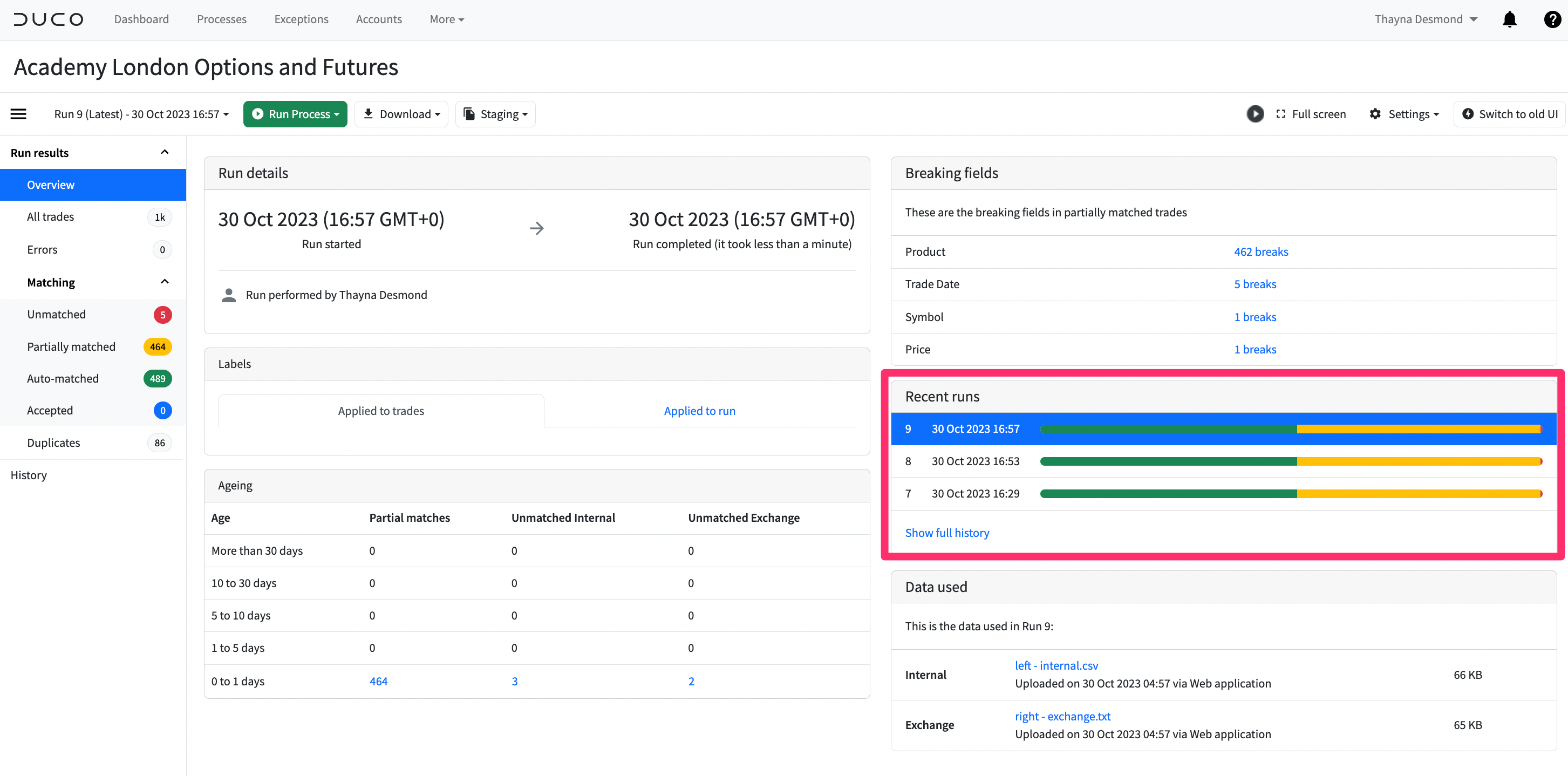
Task: Click the person icon beside Run performed by
Action: 229,295
